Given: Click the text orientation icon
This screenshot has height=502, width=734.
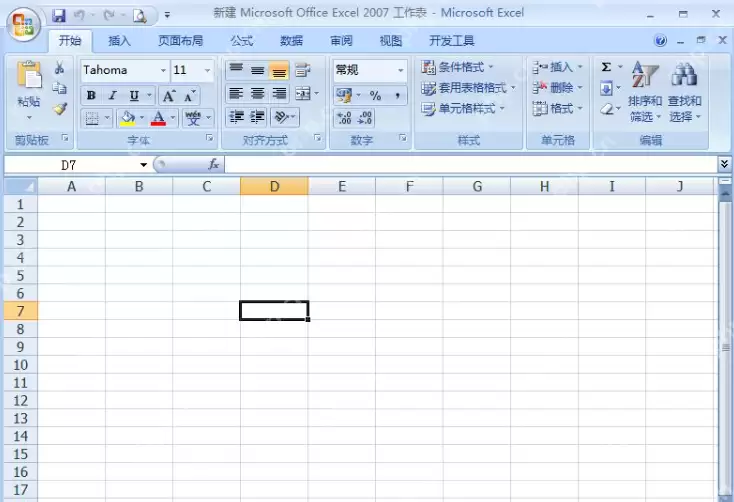Looking at the screenshot, I should pos(281,117).
